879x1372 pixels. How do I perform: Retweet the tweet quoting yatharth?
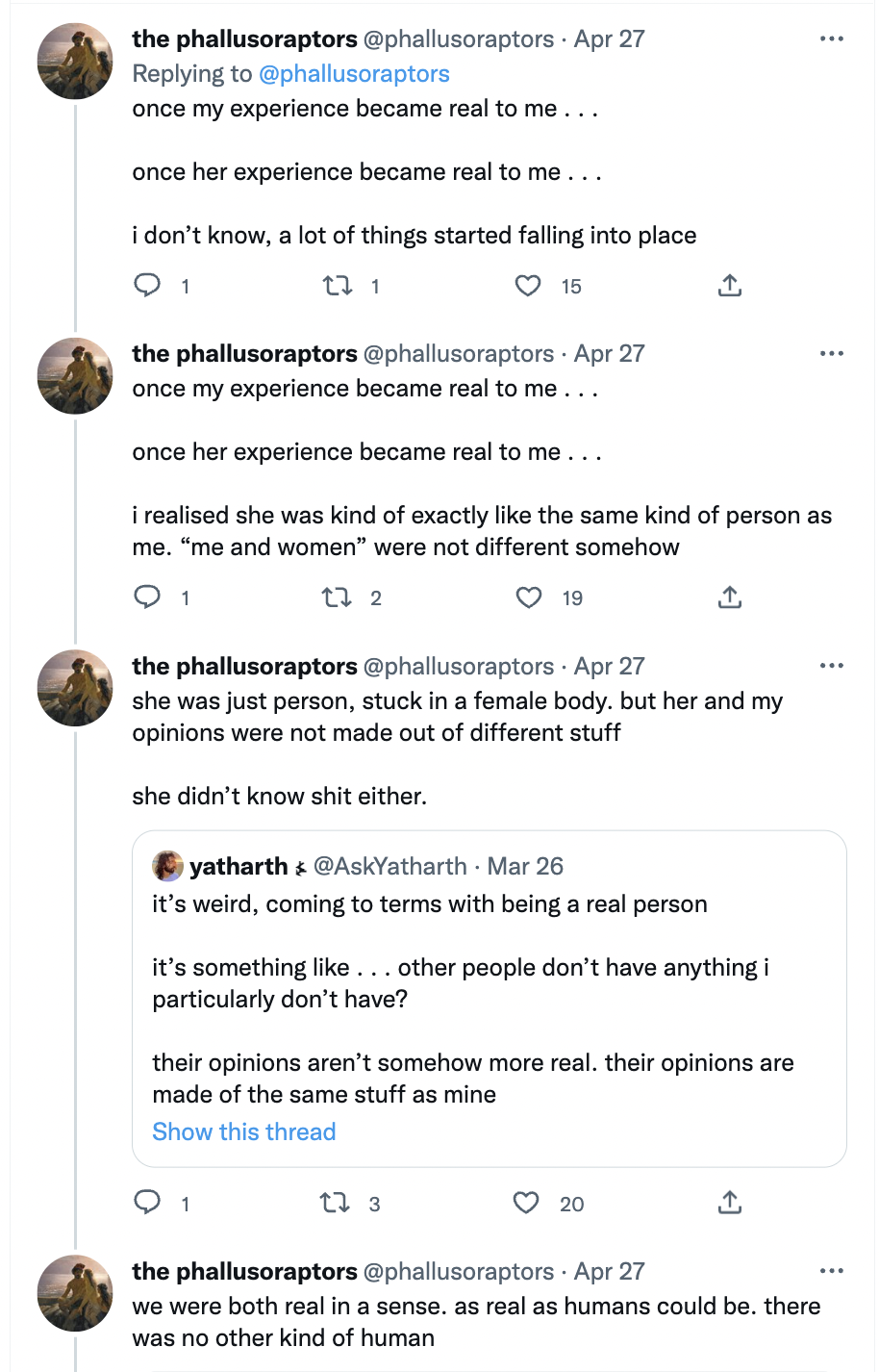(x=336, y=1203)
